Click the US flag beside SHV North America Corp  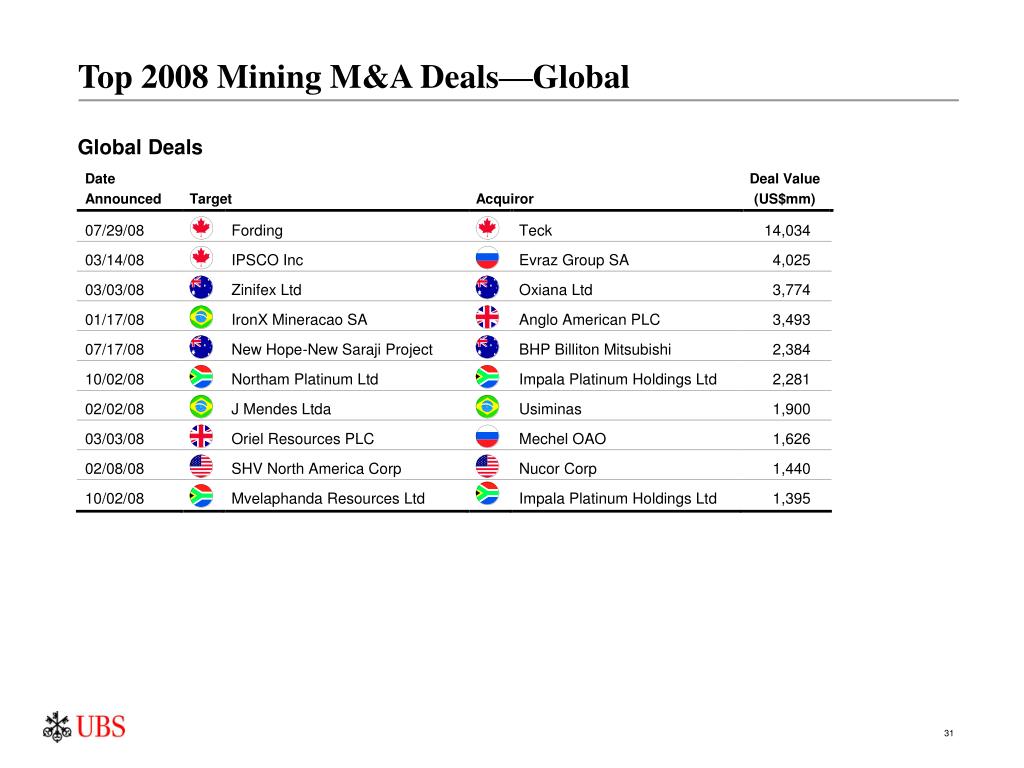(x=201, y=466)
